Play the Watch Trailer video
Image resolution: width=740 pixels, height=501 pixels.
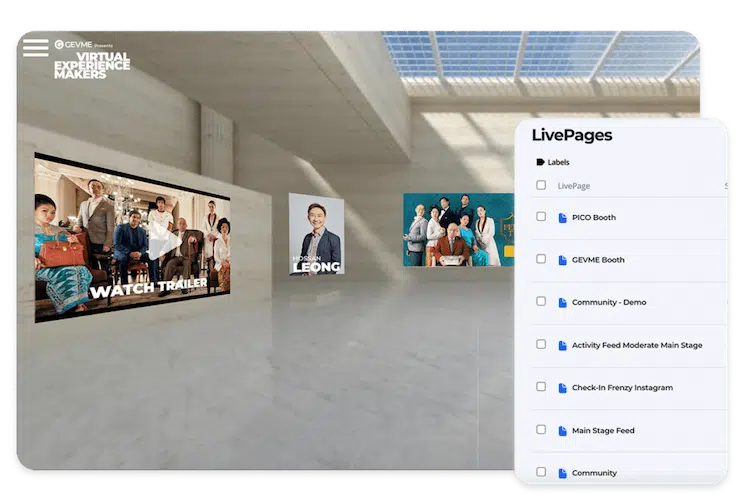tap(163, 242)
